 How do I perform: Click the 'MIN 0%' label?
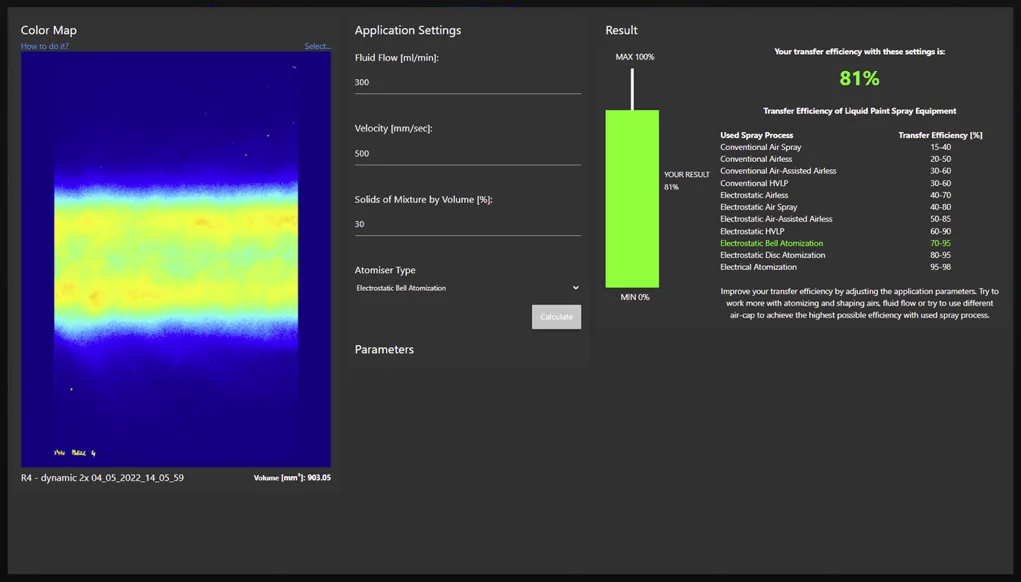(x=635, y=298)
